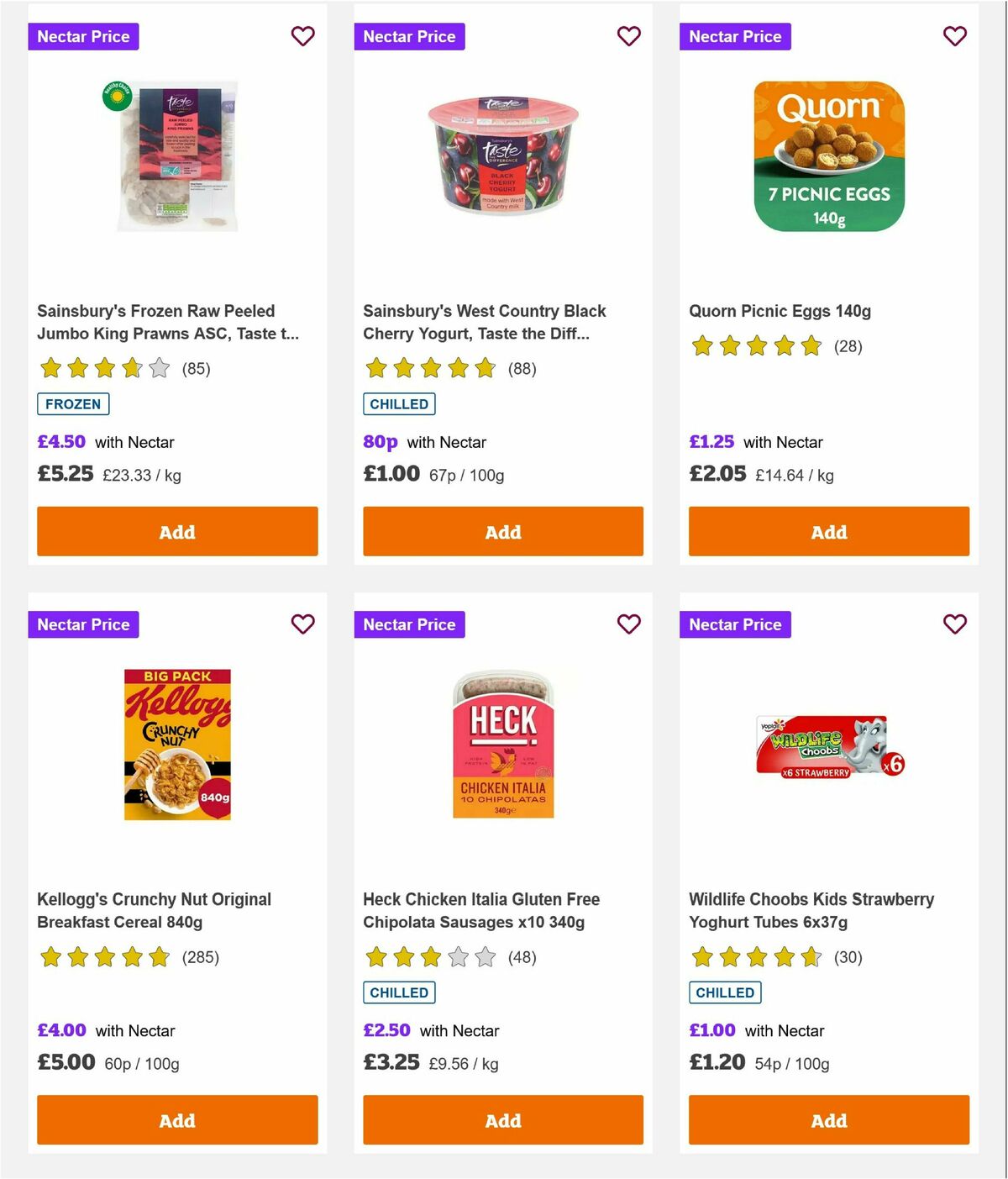Image resolution: width=1008 pixels, height=1179 pixels.
Task: Open the Heck Chicken Italia product title link
Action: 481,910
